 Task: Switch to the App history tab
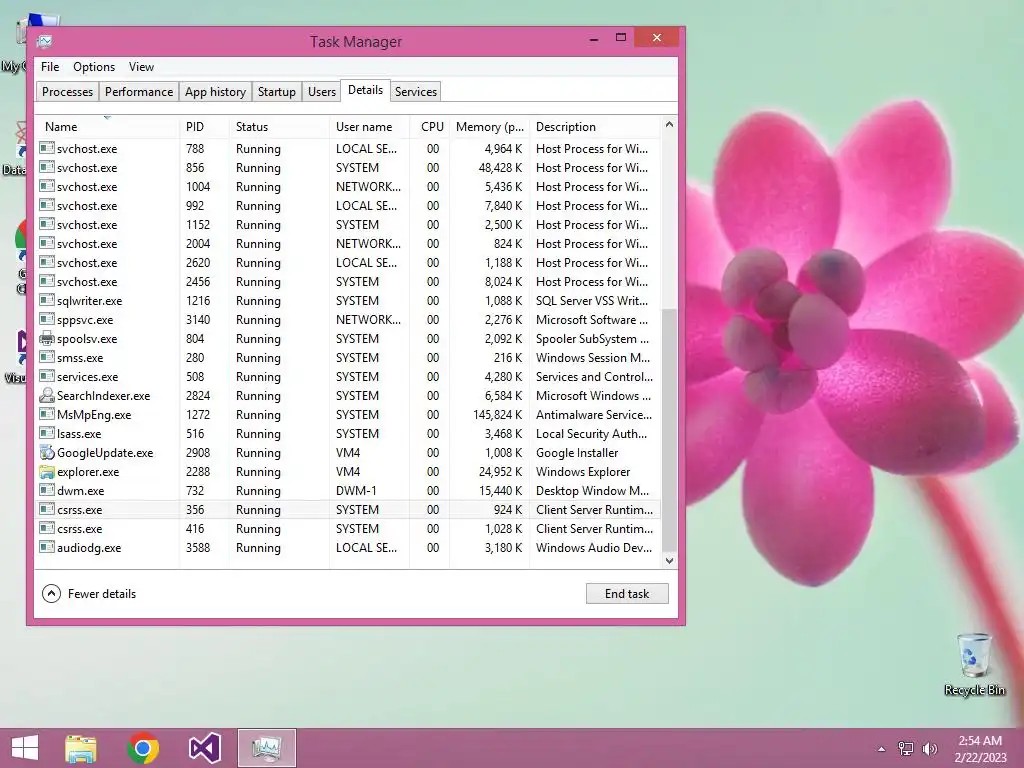[216, 91]
